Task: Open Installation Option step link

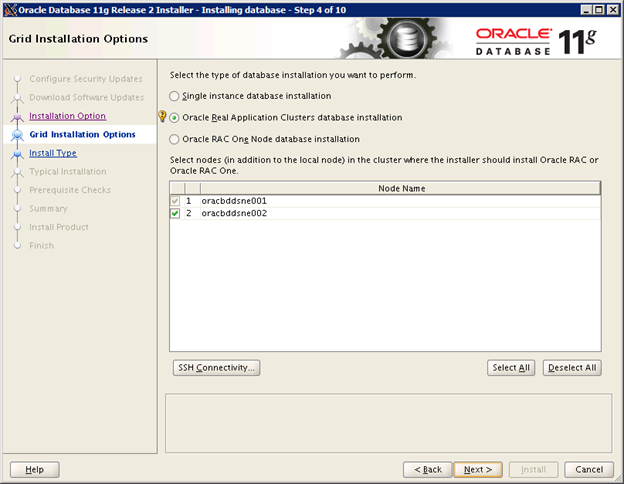Action: 68,116
